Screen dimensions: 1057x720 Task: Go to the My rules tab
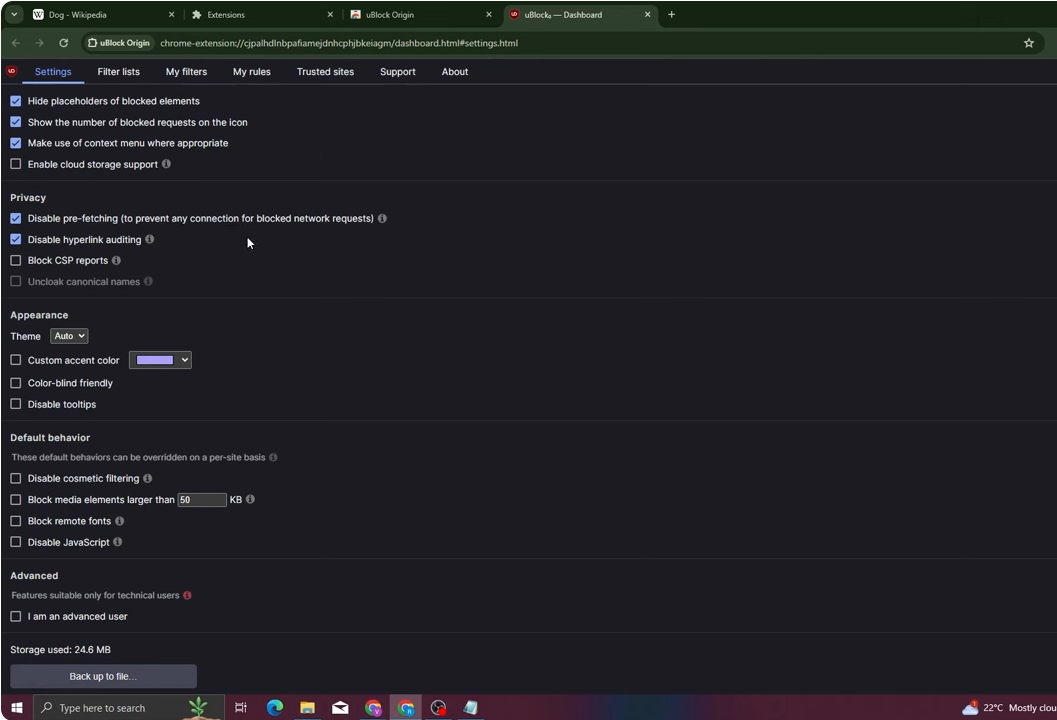(251, 71)
